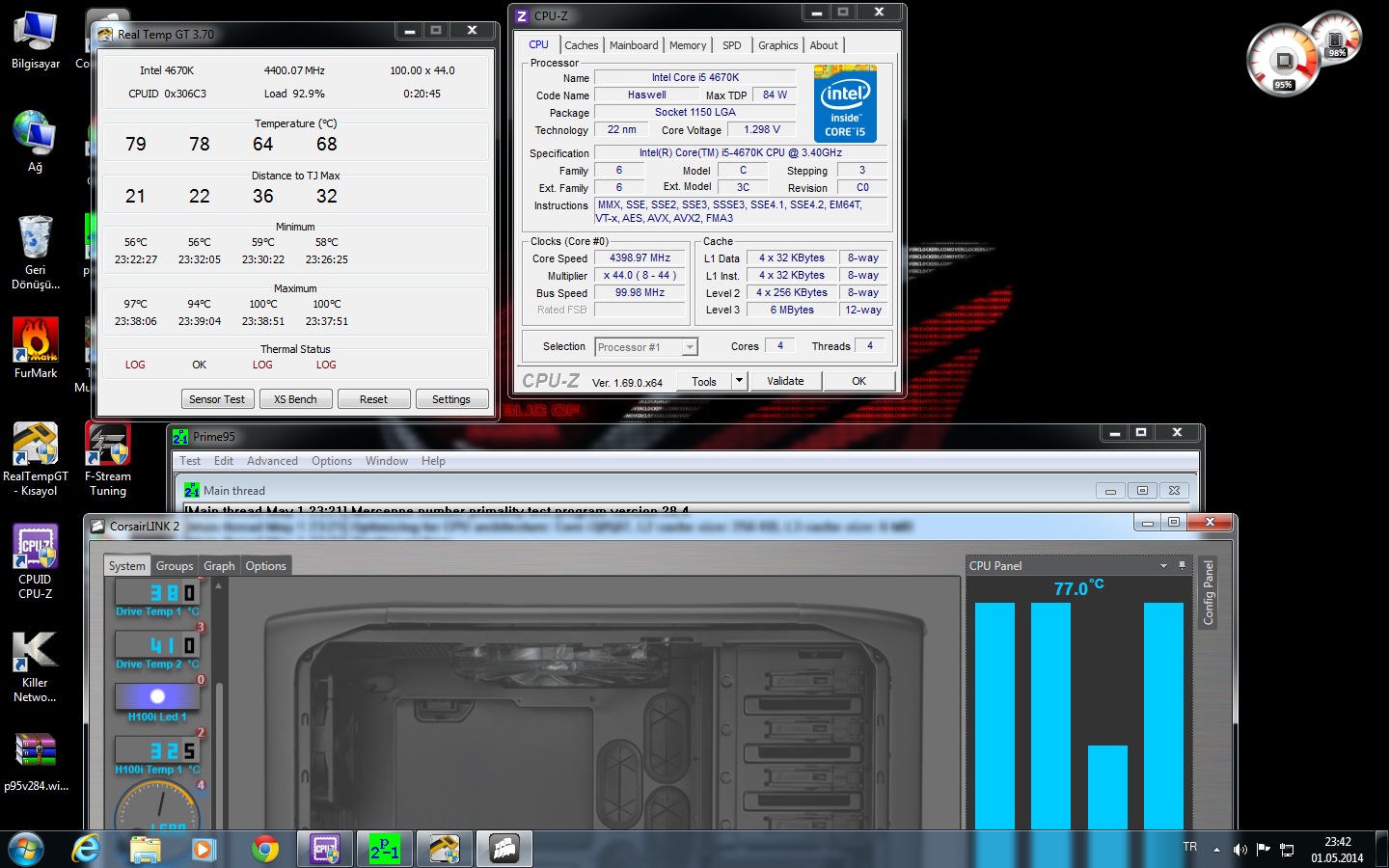Open the Test menu in Prime95

[x=190, y=461]
